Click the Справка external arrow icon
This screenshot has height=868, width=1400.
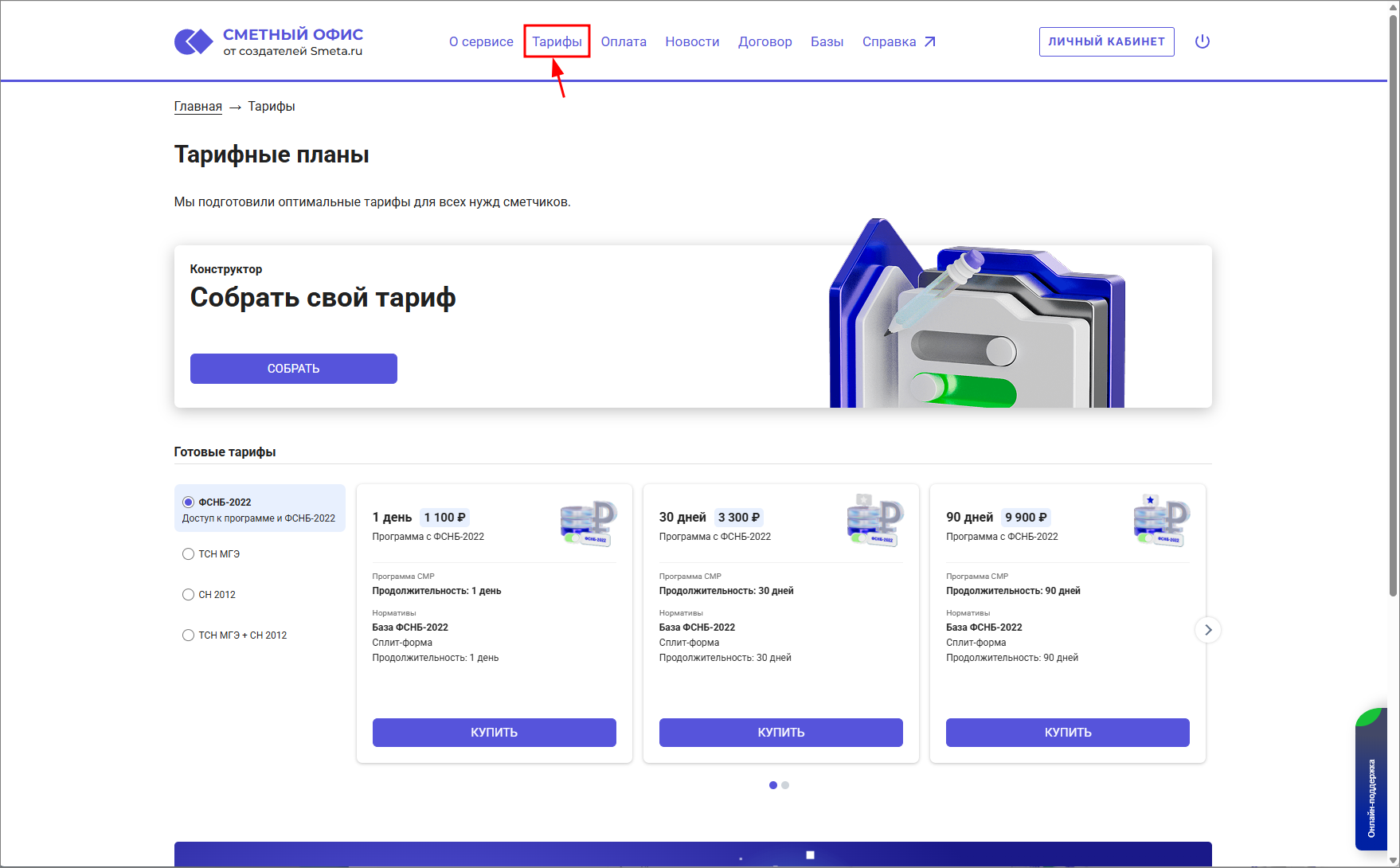[929, 41]
